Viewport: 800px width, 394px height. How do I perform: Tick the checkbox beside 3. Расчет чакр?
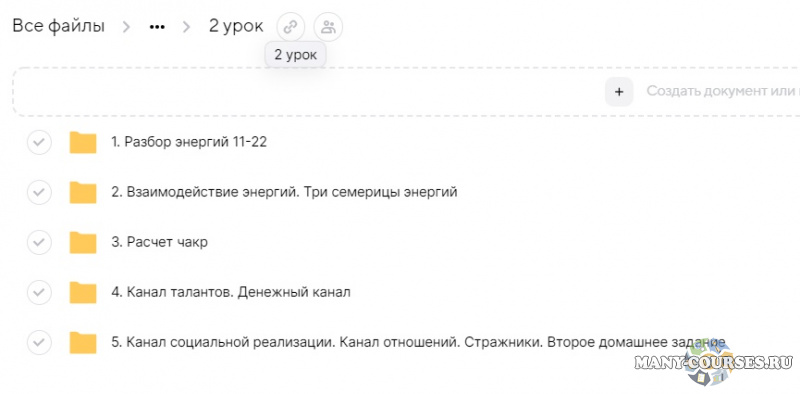[x=39, y=242]
